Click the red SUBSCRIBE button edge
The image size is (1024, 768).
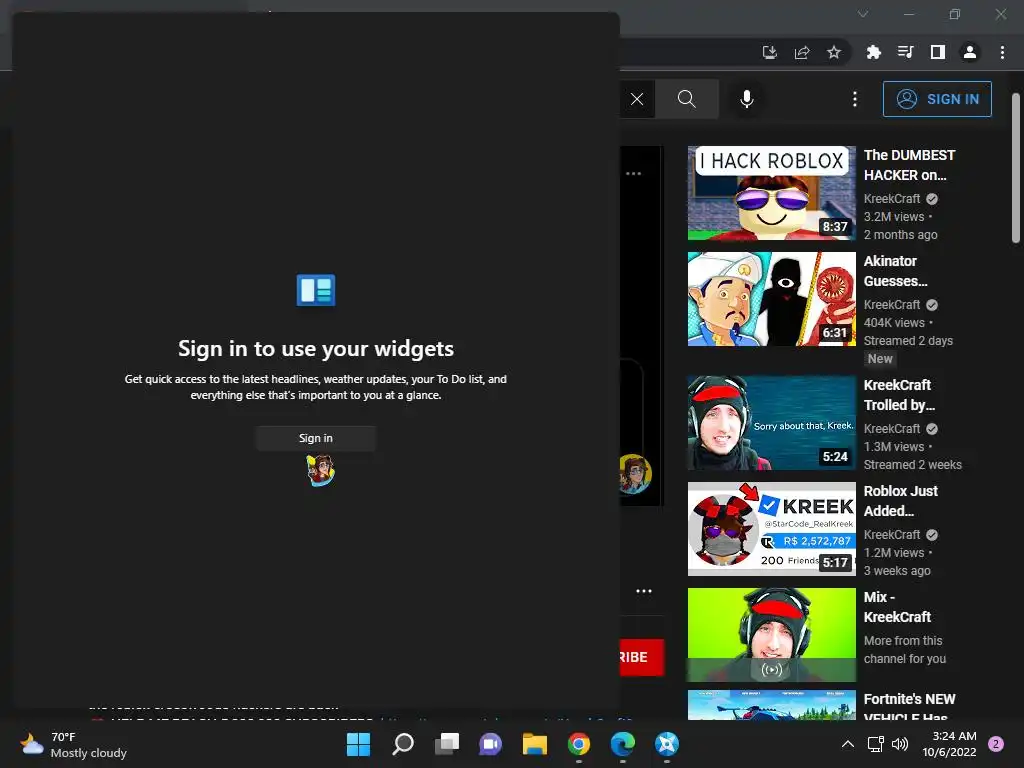click(641, 657)
